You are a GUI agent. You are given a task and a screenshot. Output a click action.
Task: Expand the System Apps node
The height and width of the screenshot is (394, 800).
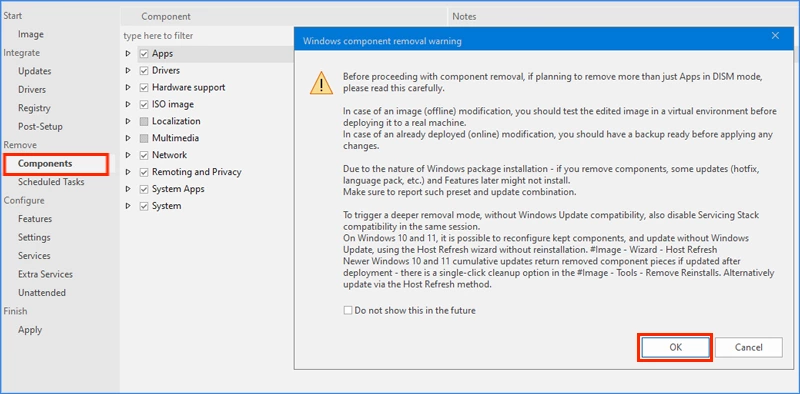point(128,189)
